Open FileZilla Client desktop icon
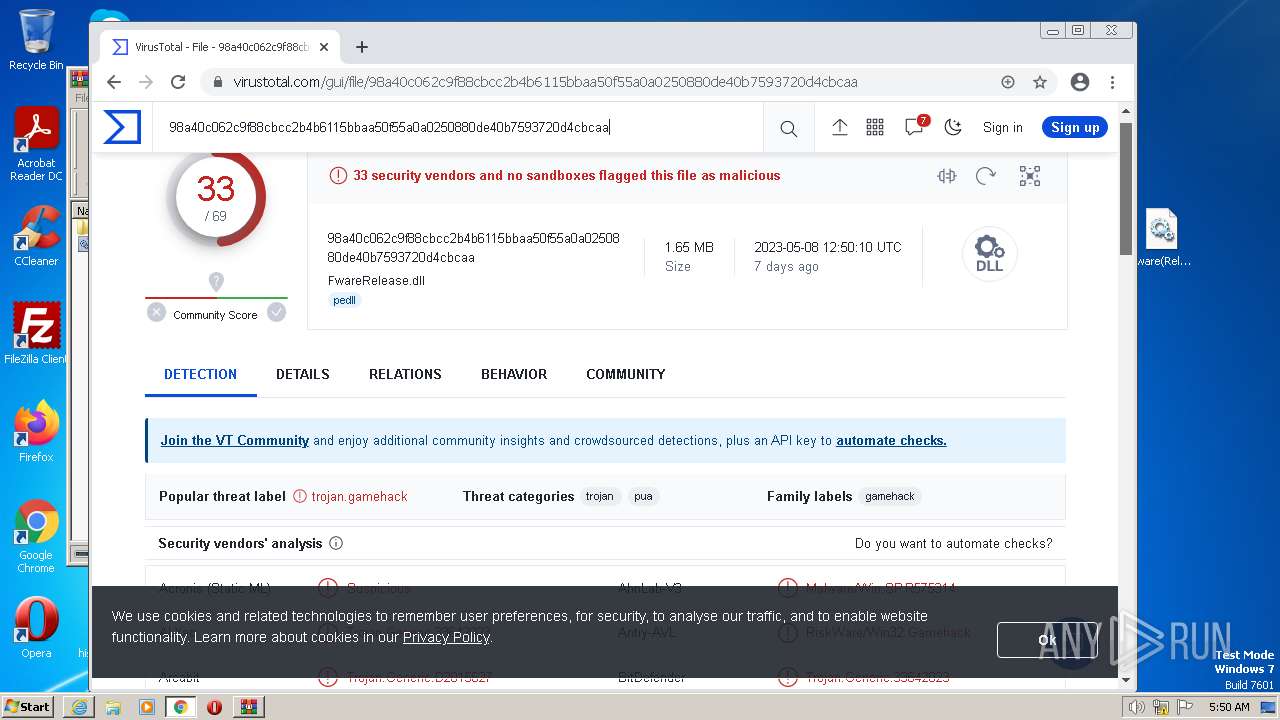The width and height of the screenshot is (1280, 720). 36,334
